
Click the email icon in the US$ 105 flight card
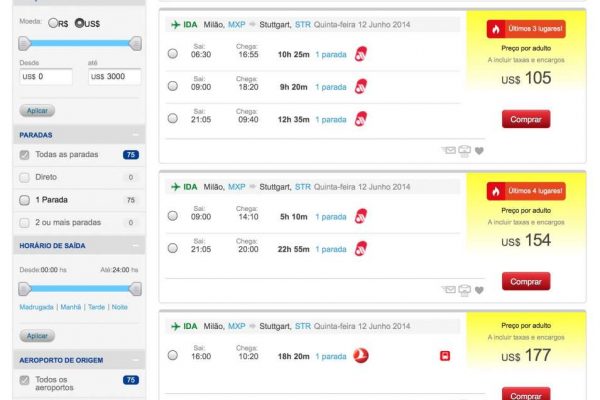[448, 151]
